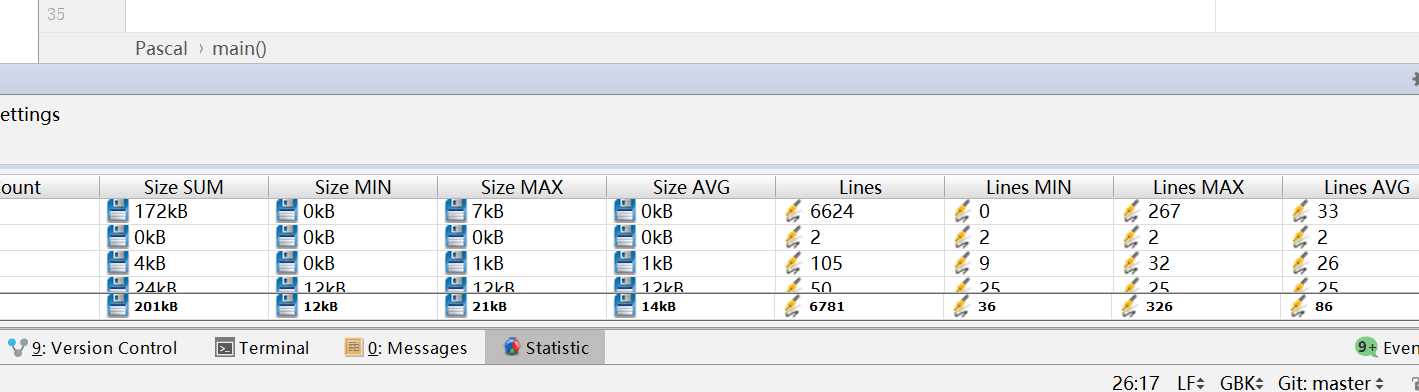This screenshot has width=1419, height=392.
Task: Select the 326 total Lines MAX cell
Action: tap(1198, 306)
